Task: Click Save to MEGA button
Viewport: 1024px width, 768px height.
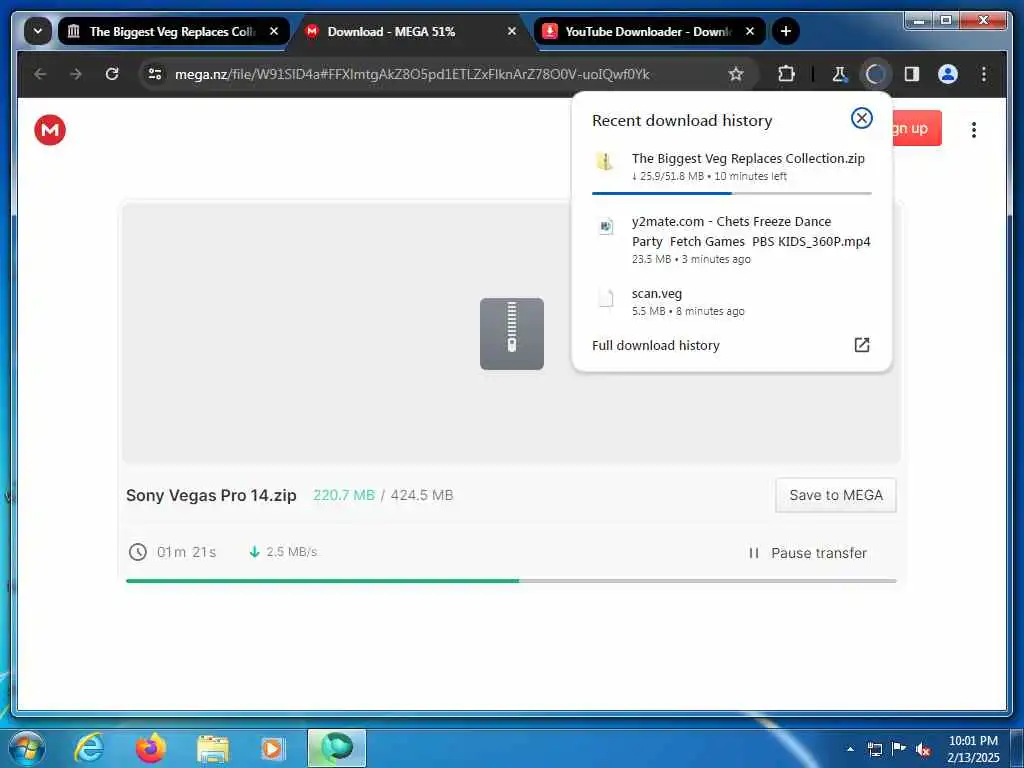Action: [835, 495]
